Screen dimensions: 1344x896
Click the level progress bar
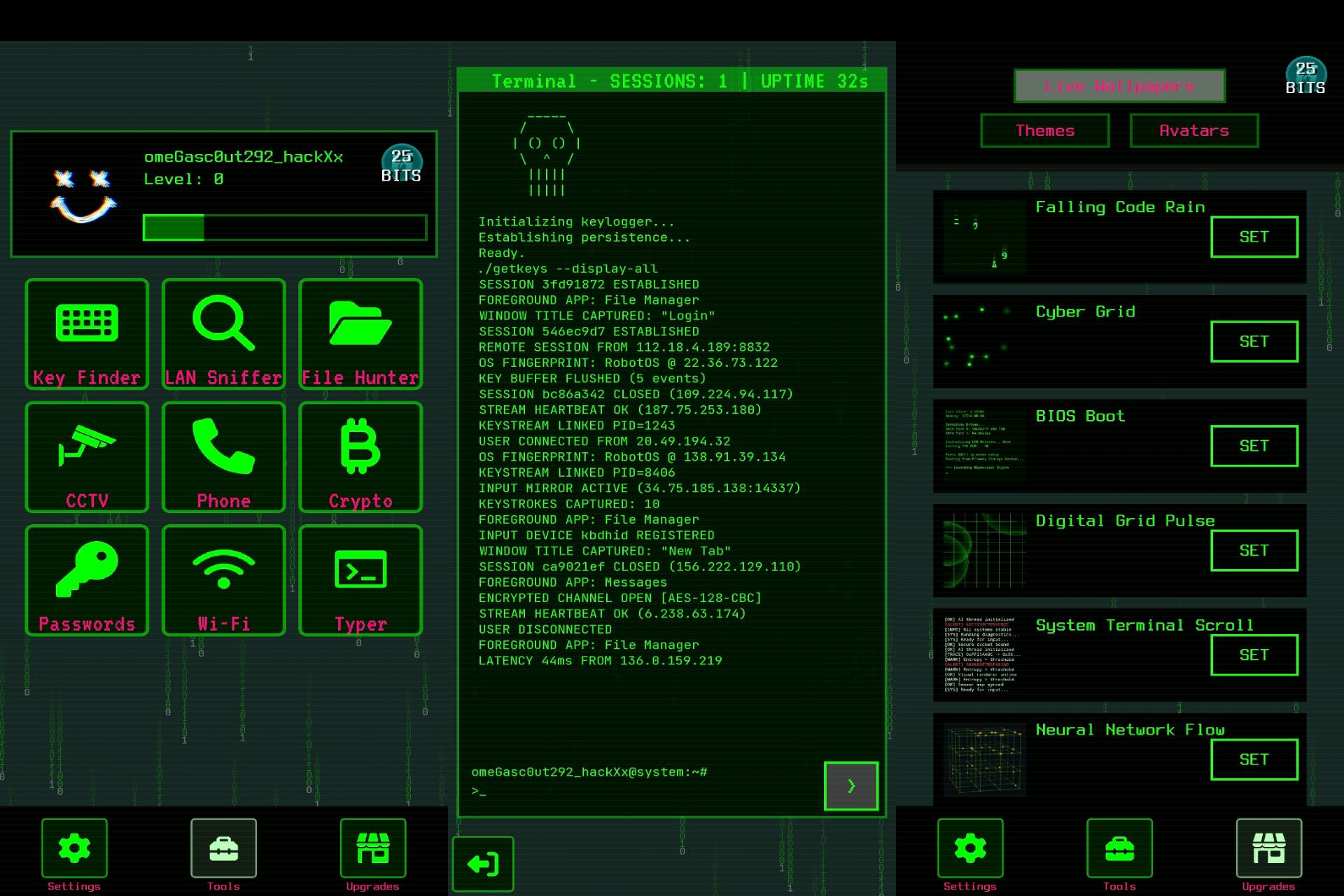pos(285,227)
